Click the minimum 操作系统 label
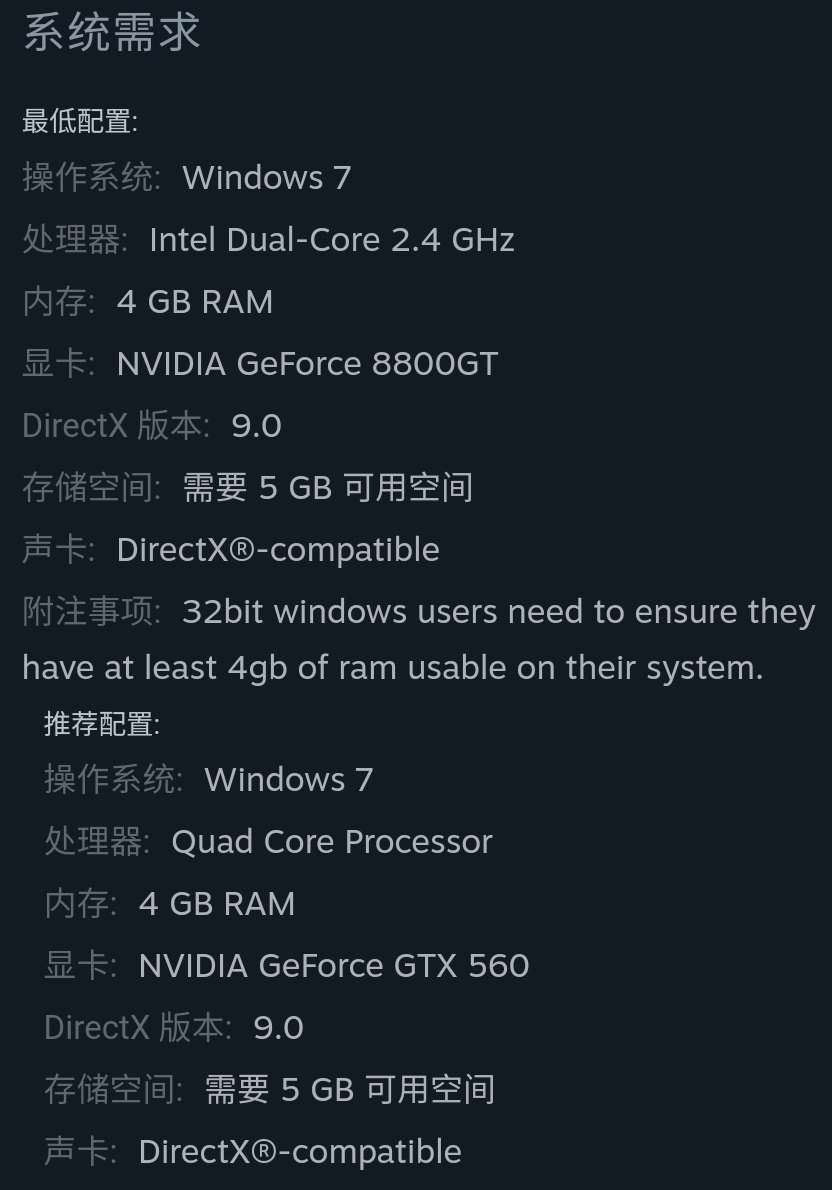This screenshot has width=832, height=1190. [x=92, y=178]
